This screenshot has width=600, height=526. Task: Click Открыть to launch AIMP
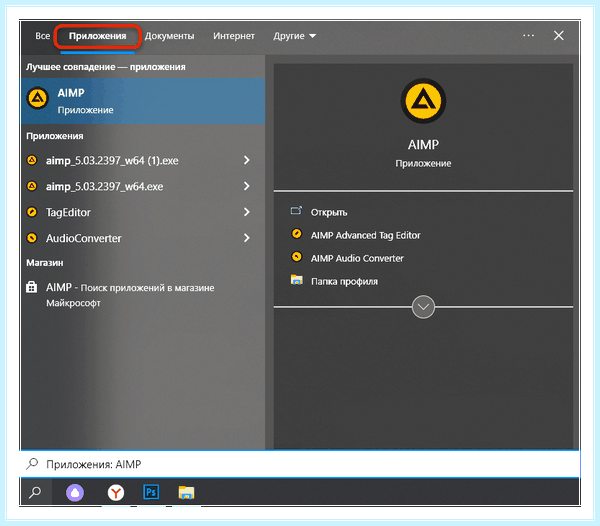coord(329,213)
